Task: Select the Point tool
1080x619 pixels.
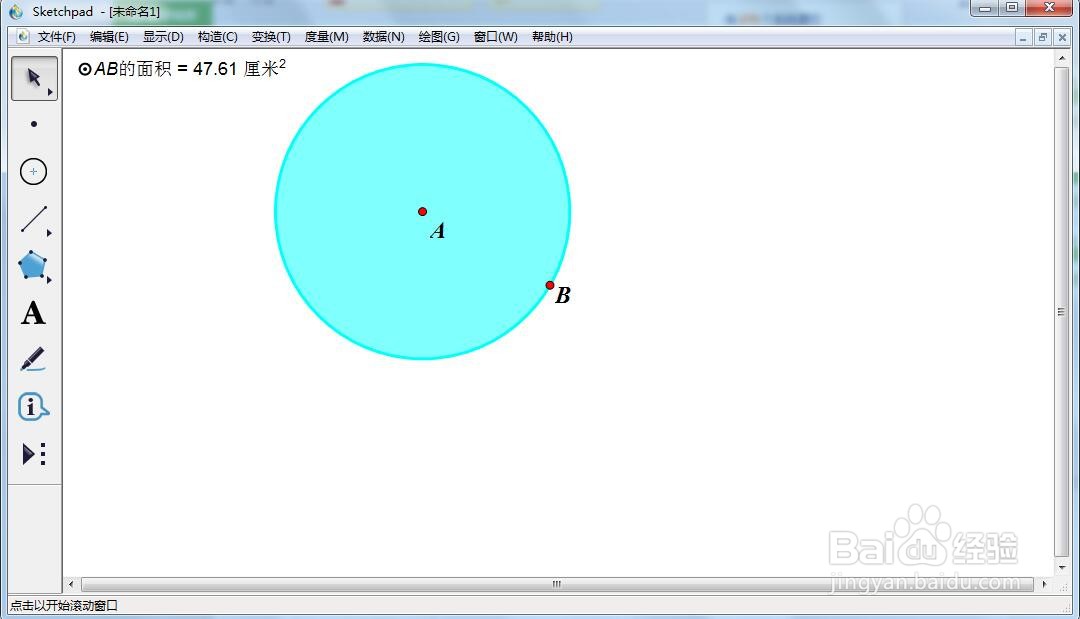Action: click(x=34, y=124)
